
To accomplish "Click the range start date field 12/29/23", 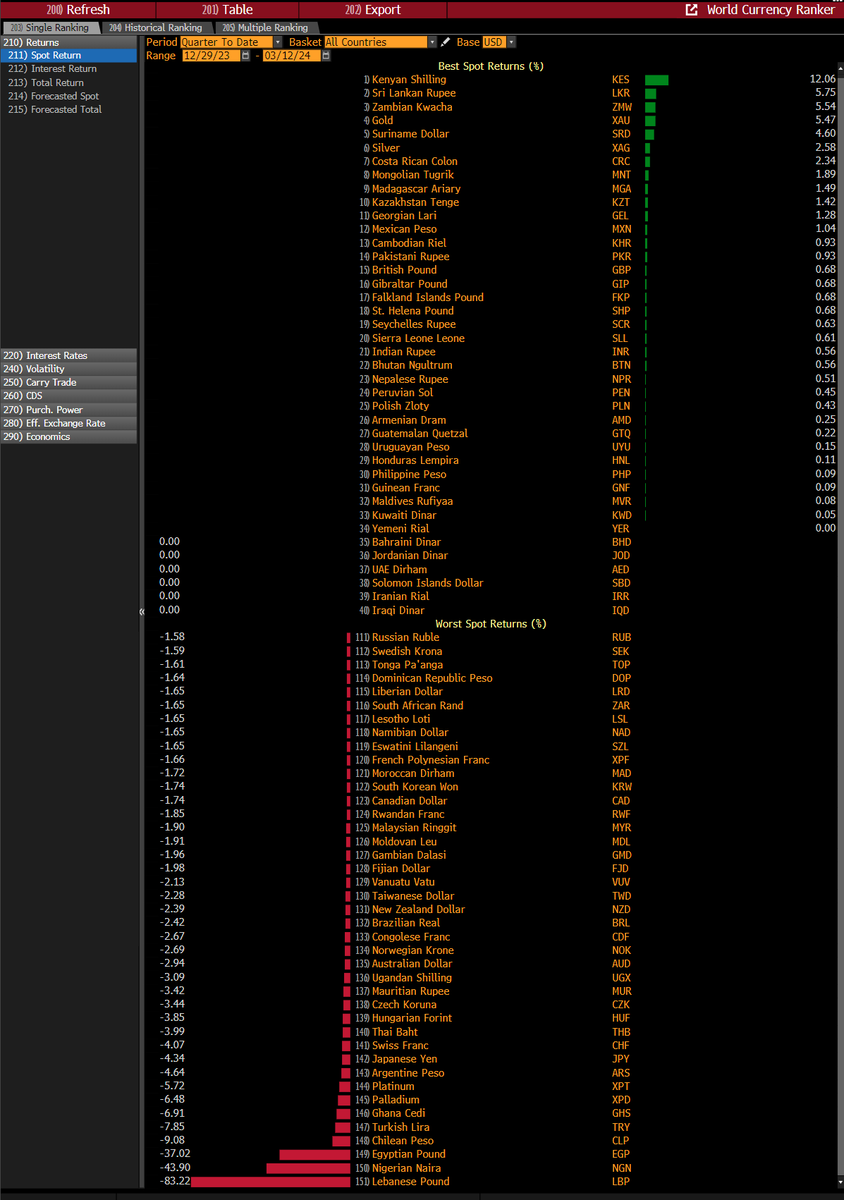I will (211, 56).
